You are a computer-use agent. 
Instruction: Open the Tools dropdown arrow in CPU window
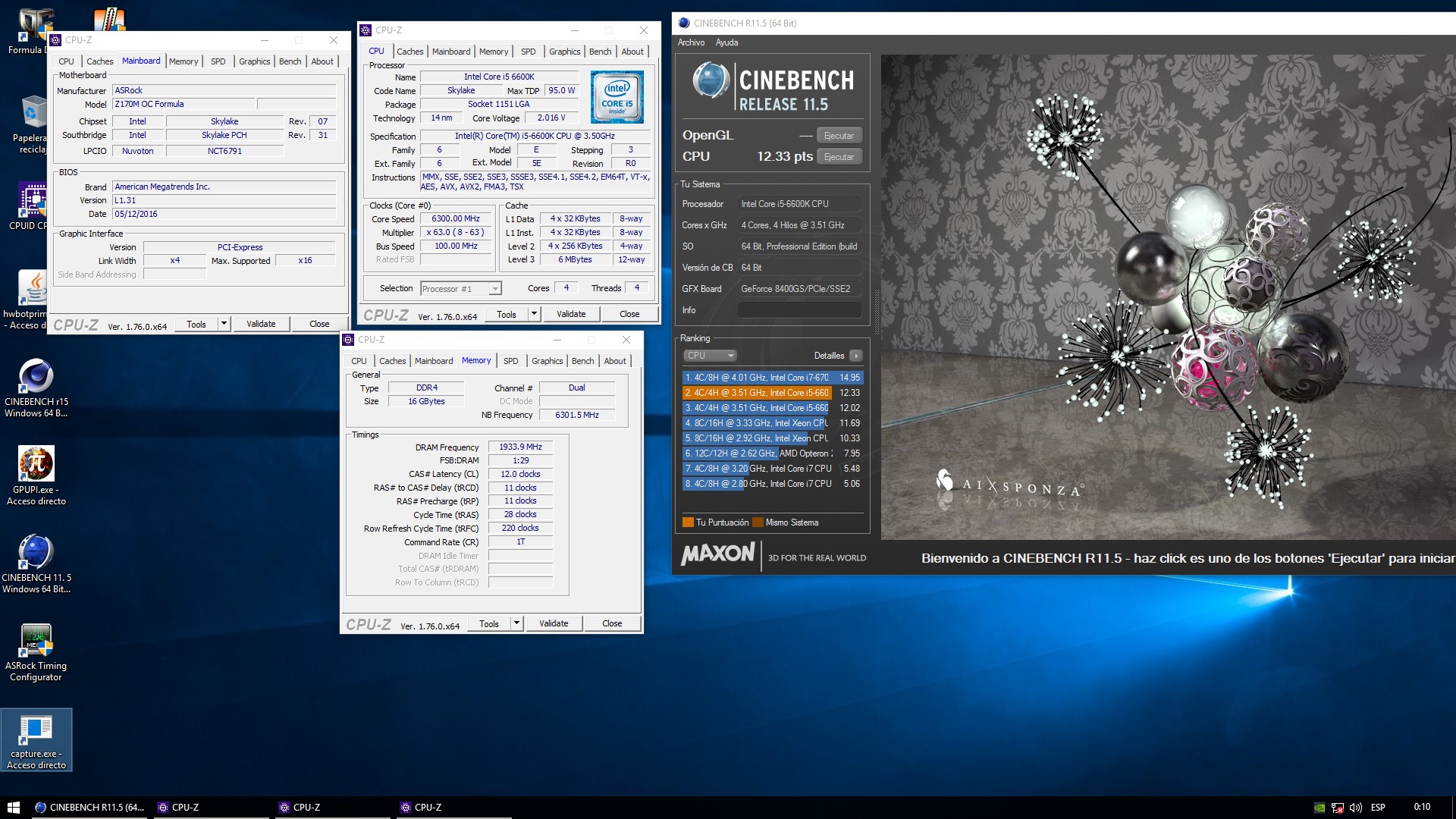[534, 314]
